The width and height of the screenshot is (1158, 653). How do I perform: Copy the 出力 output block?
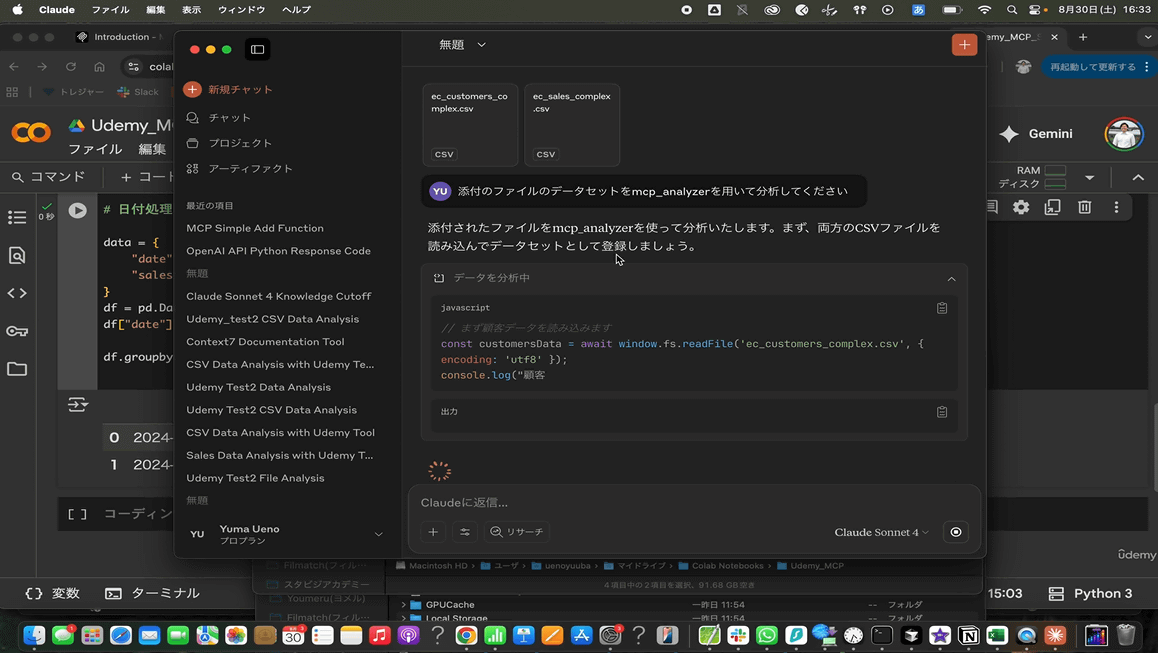pos(941,412)
